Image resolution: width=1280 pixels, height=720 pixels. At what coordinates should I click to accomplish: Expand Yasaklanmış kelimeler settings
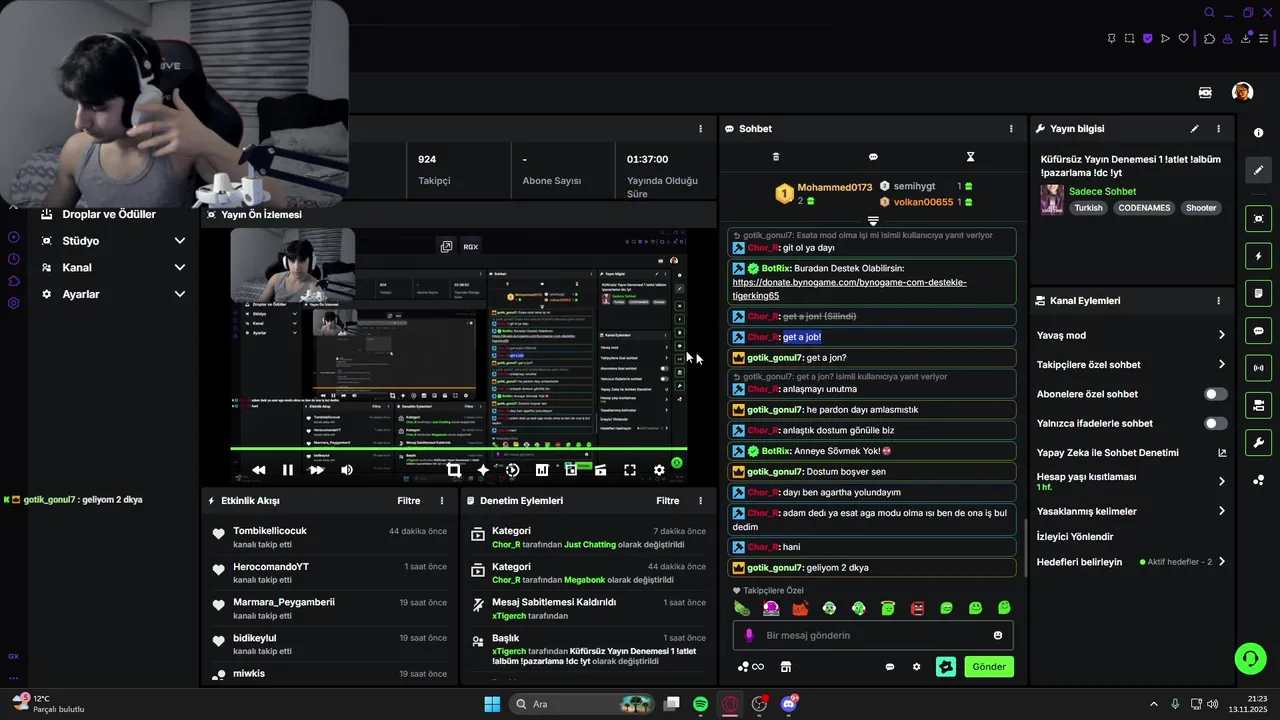(1222, 511)
